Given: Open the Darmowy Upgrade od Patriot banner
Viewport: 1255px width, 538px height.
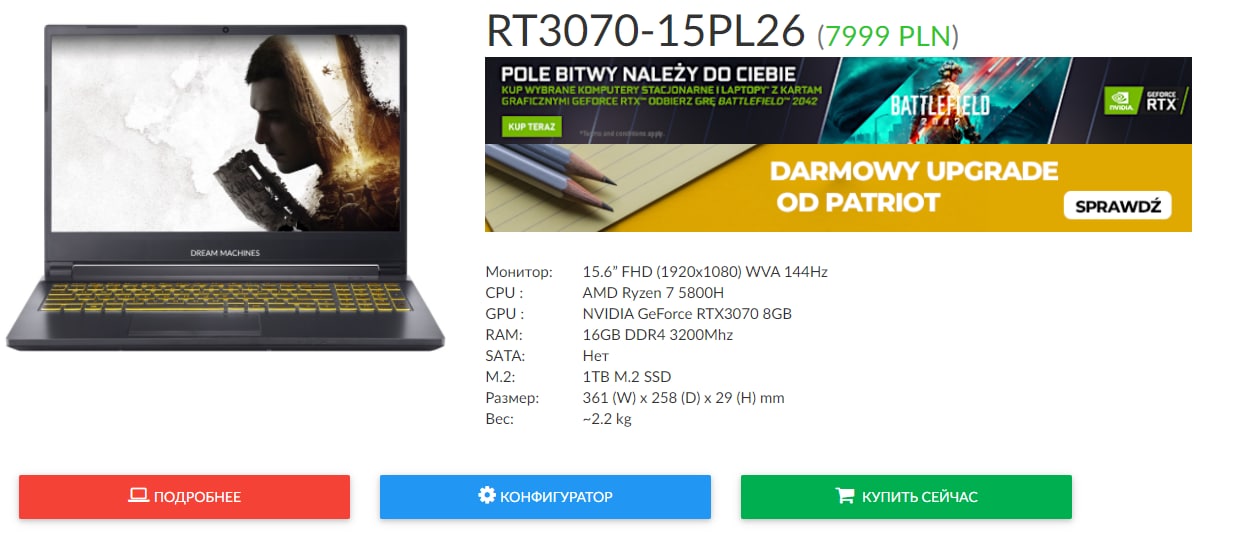Looking at the screenshot, I should click(x=838, y=188).
